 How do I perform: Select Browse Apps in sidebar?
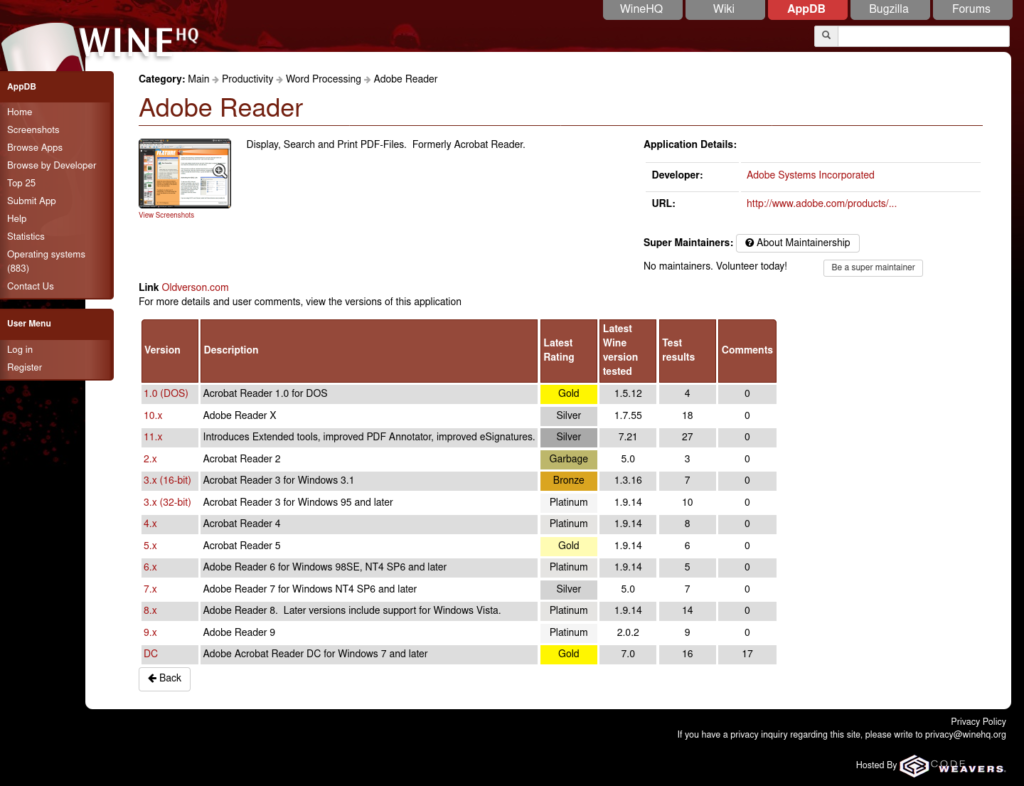click(35, 148)
